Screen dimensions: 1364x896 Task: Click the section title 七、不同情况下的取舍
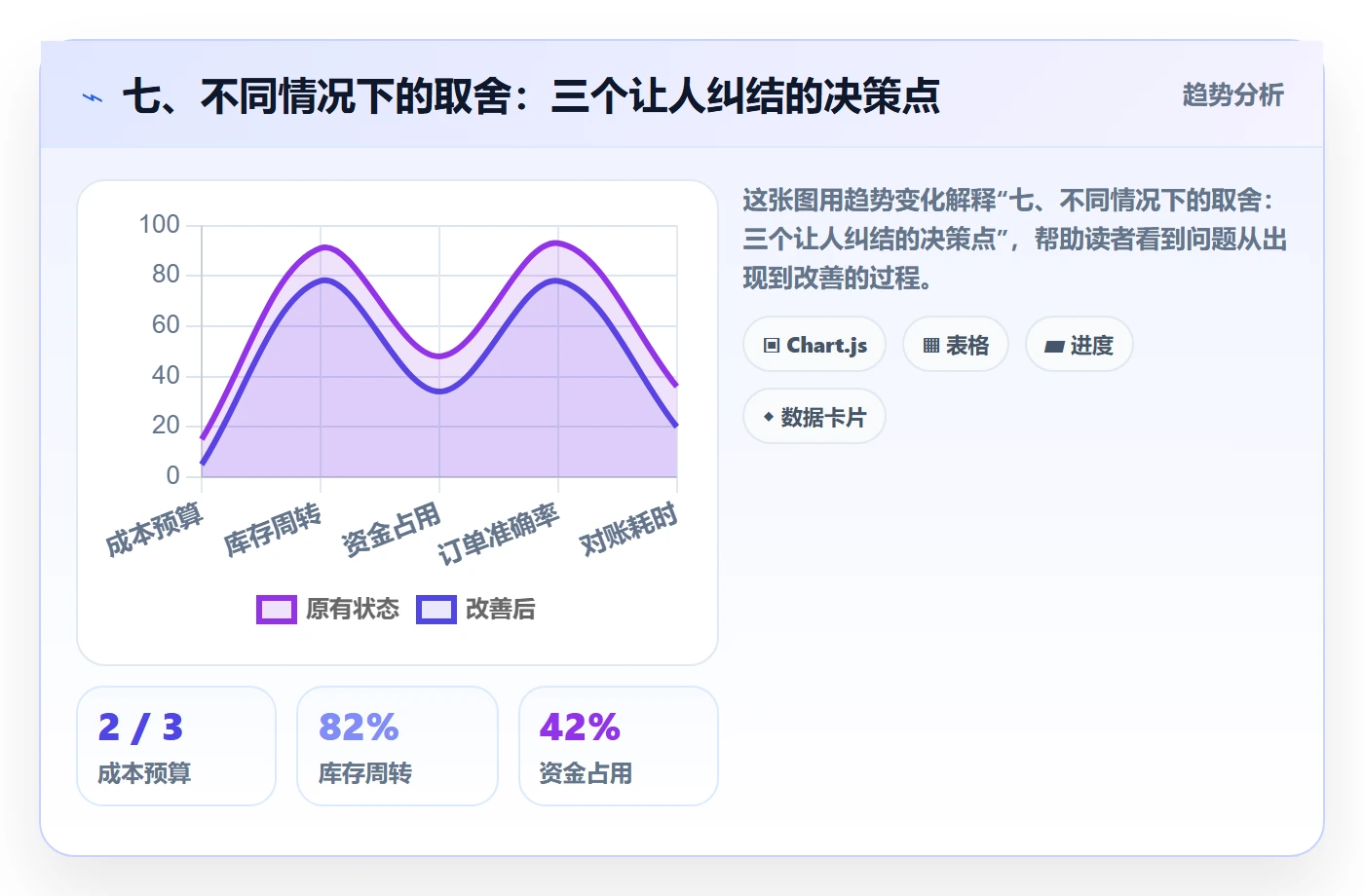[x=531, y=96]
